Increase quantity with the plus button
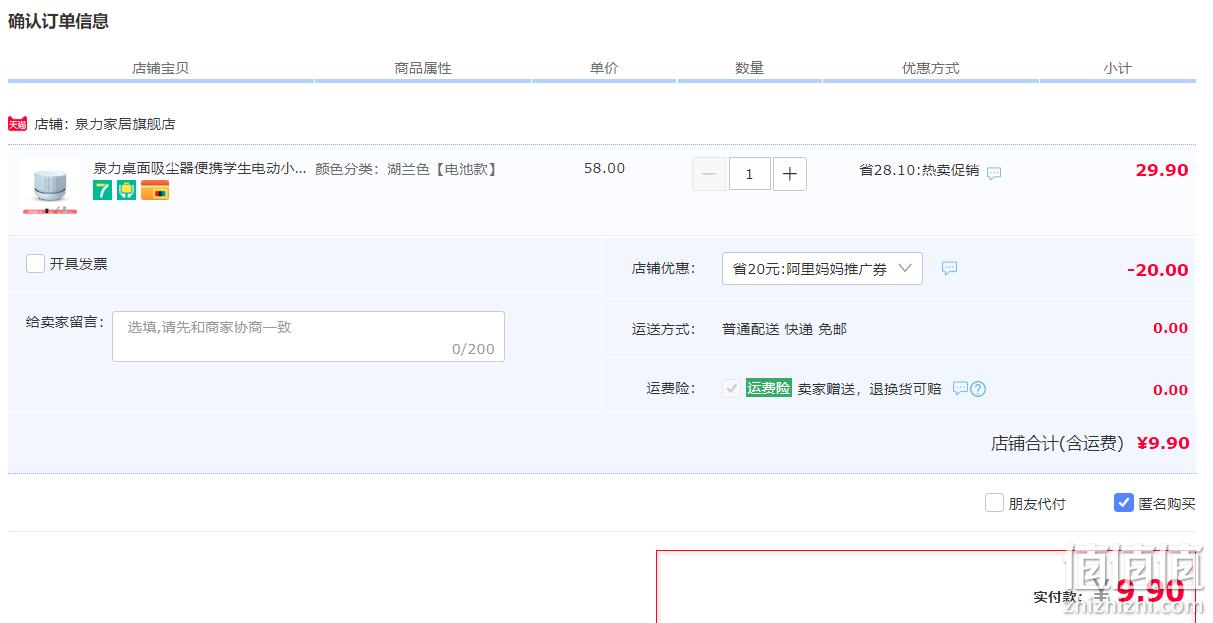1213x623 pixels. coord(790,174)
